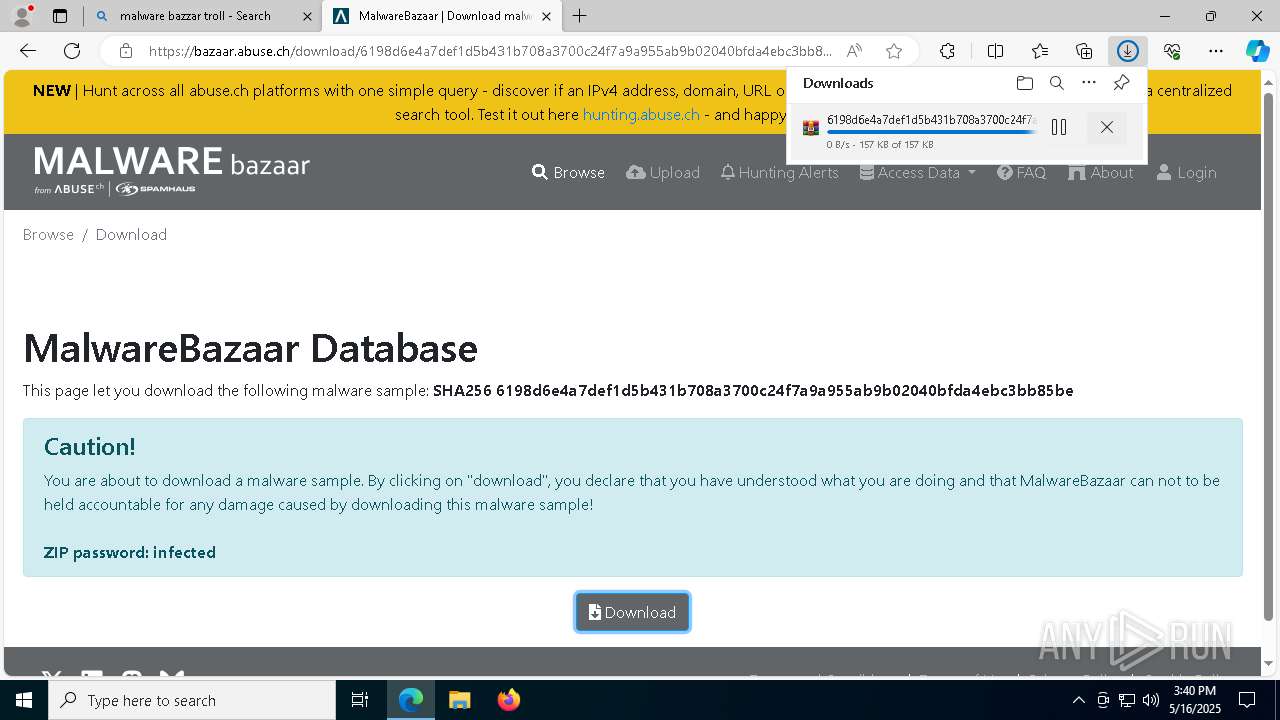Click the taskbar search box
This screenshot has width=1280, height=720.
(x=192, y=700)
